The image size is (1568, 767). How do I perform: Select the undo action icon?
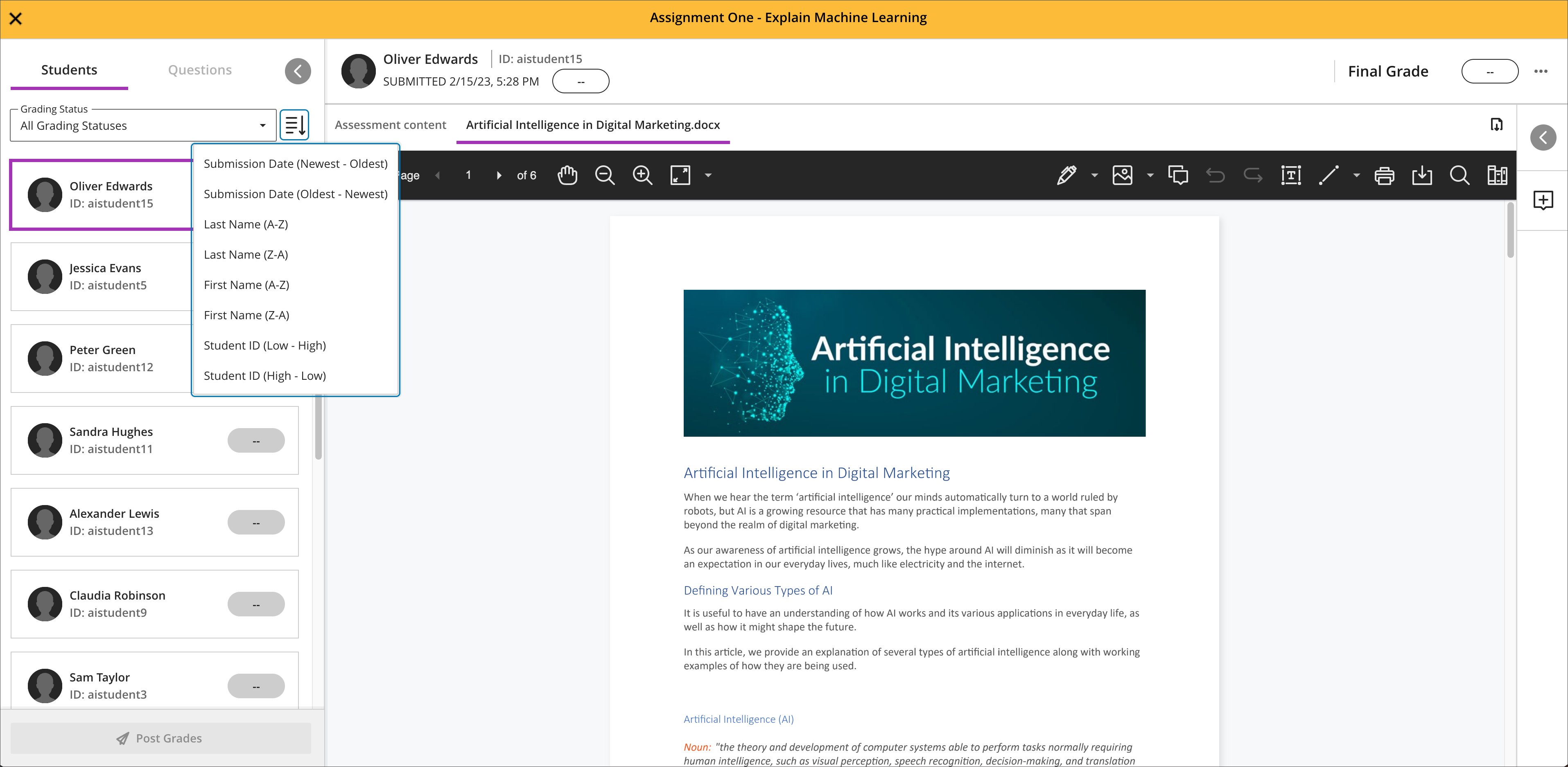1215,176
